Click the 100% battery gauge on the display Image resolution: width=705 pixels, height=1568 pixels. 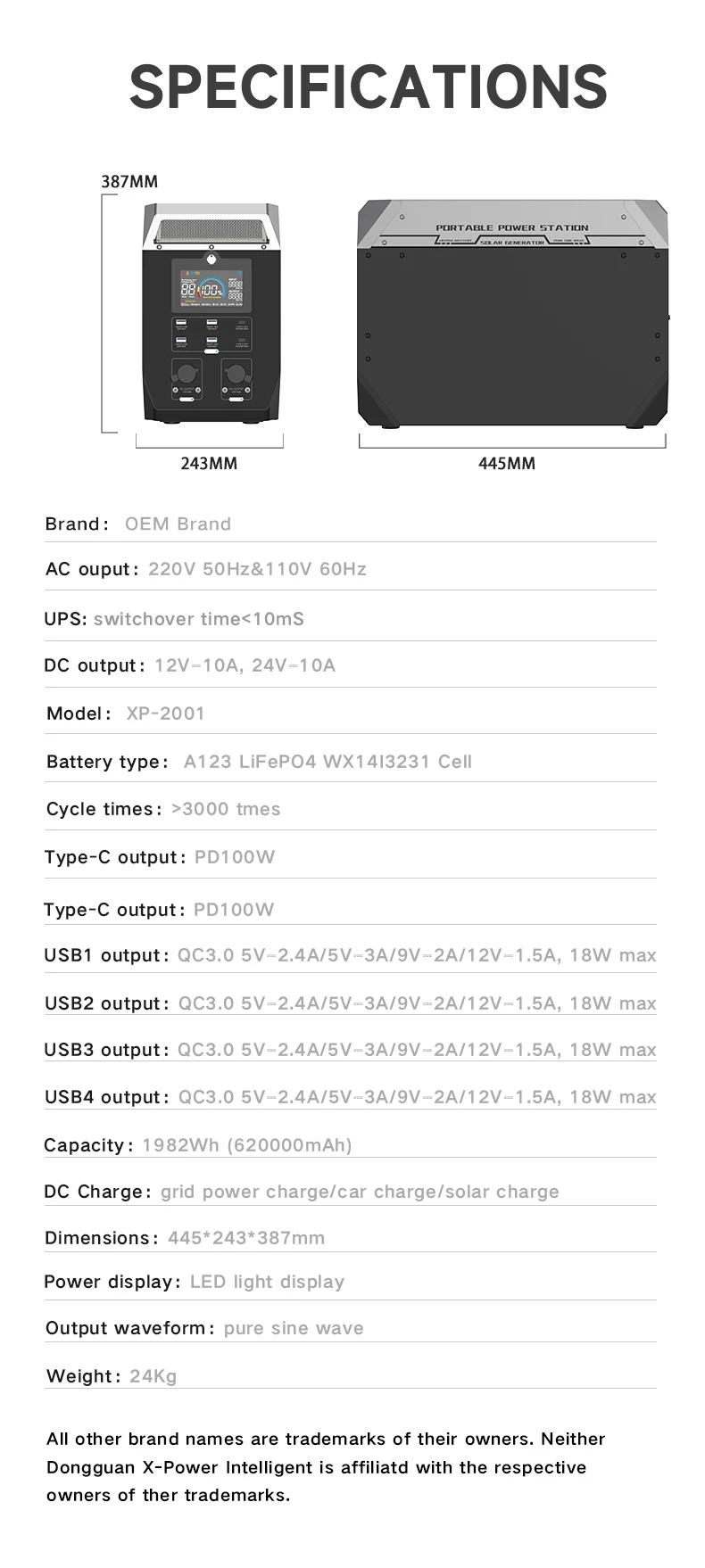(211, 289)
